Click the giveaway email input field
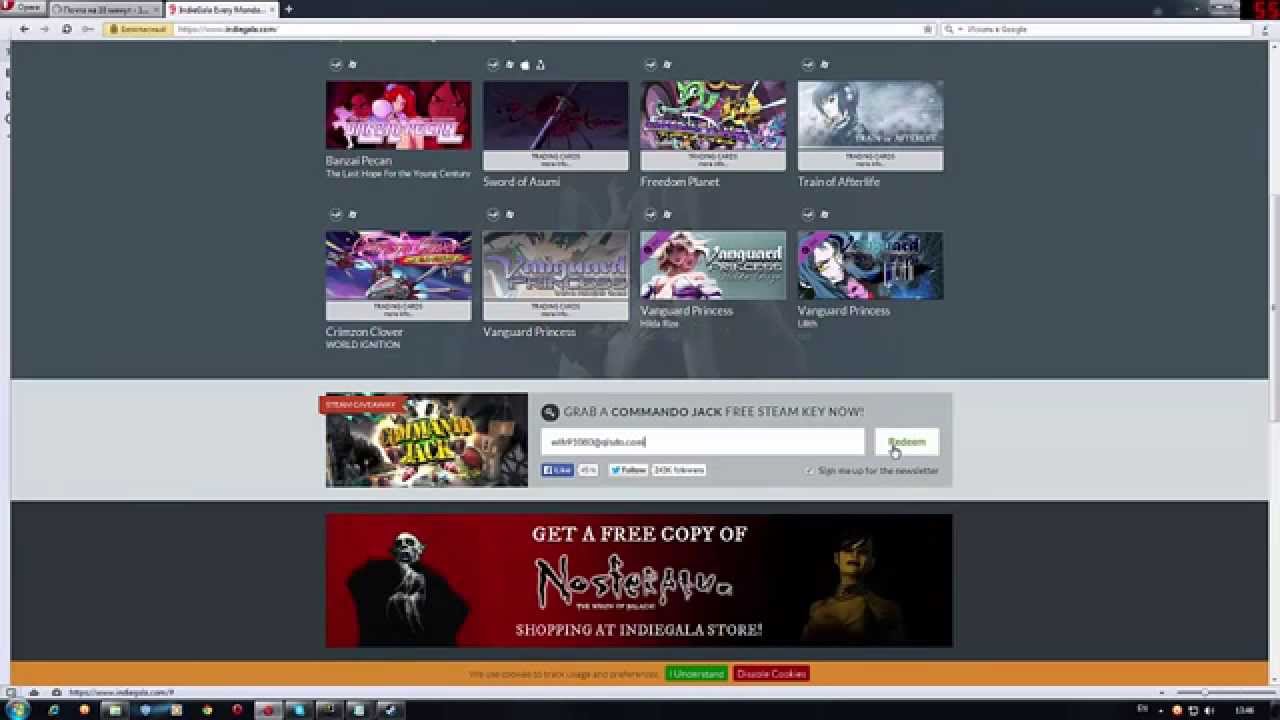Image resolution: width=1280 pixels, height=720 pixels. click(703, 441)
